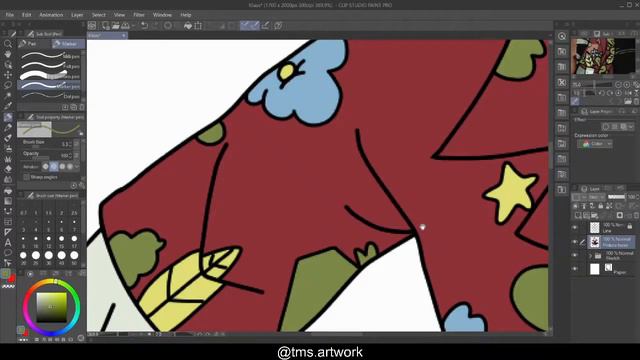Open the Save icon's dropdown arrow
The width and height of the screenshot is (640, 360).
click(x=133, y=26)
